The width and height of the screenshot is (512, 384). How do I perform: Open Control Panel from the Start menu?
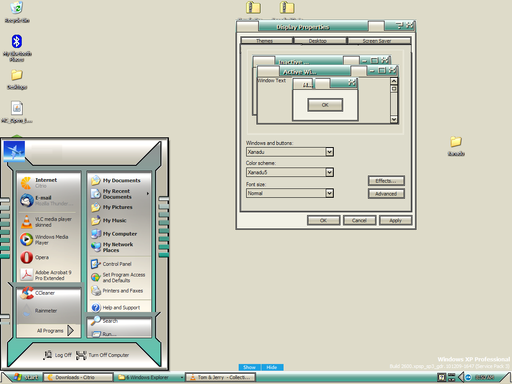(119, 264)
